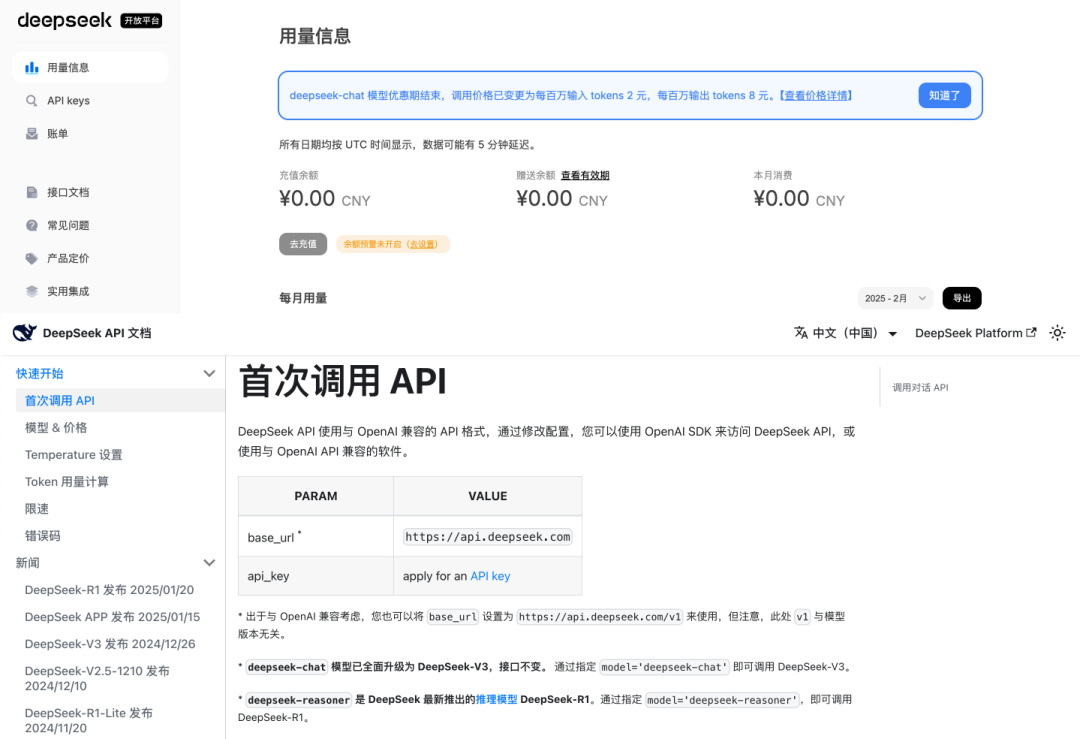
Task: Collapse the 快速开始 section chevron
Action: coord(209,373)
